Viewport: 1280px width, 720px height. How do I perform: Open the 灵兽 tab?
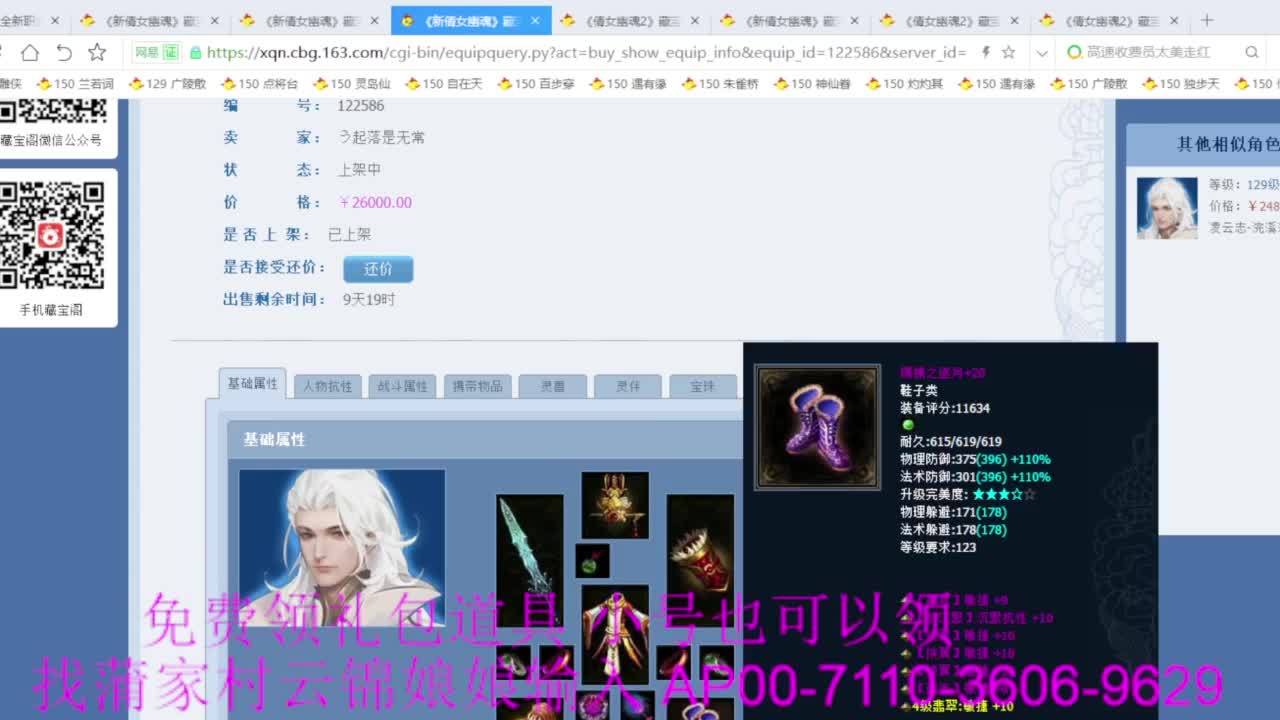(553, 386)
